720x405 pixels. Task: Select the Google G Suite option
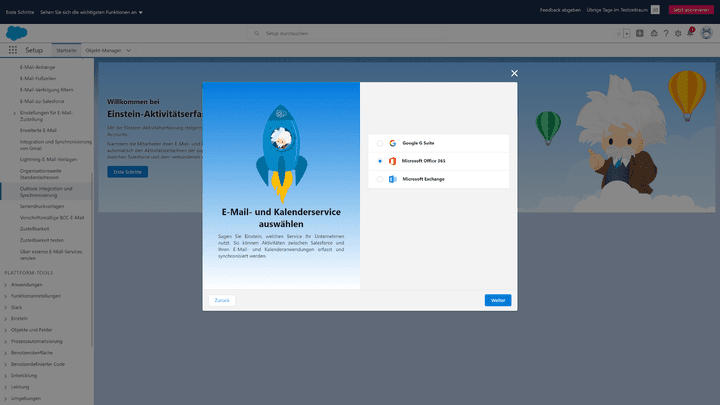(380, 143)
